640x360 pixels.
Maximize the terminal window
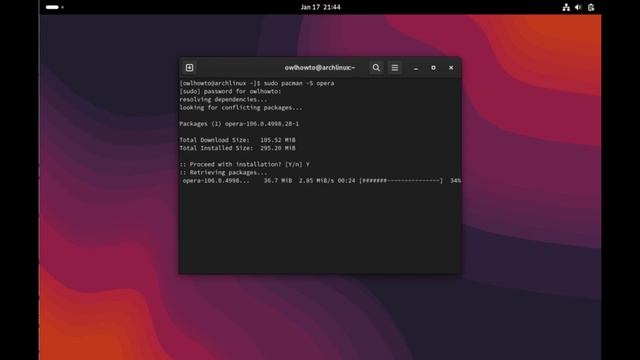point(433,68)
